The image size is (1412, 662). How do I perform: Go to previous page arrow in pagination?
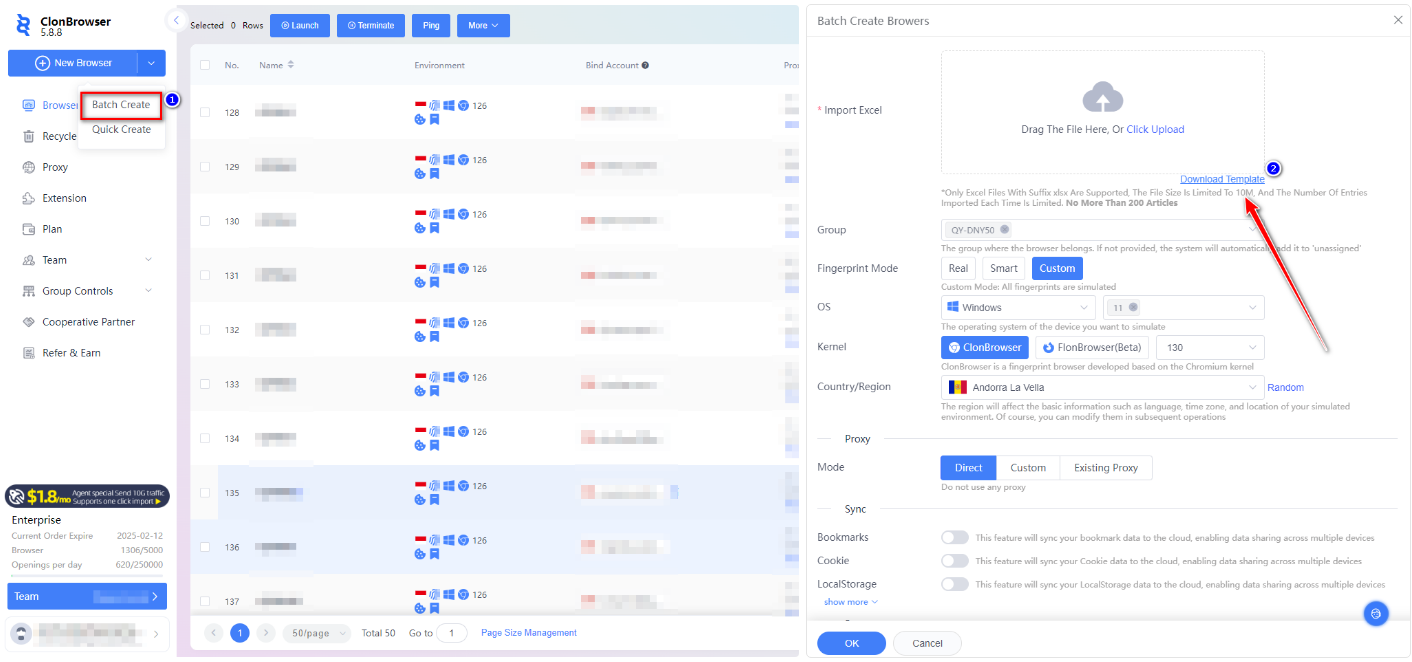coord(214,633)
